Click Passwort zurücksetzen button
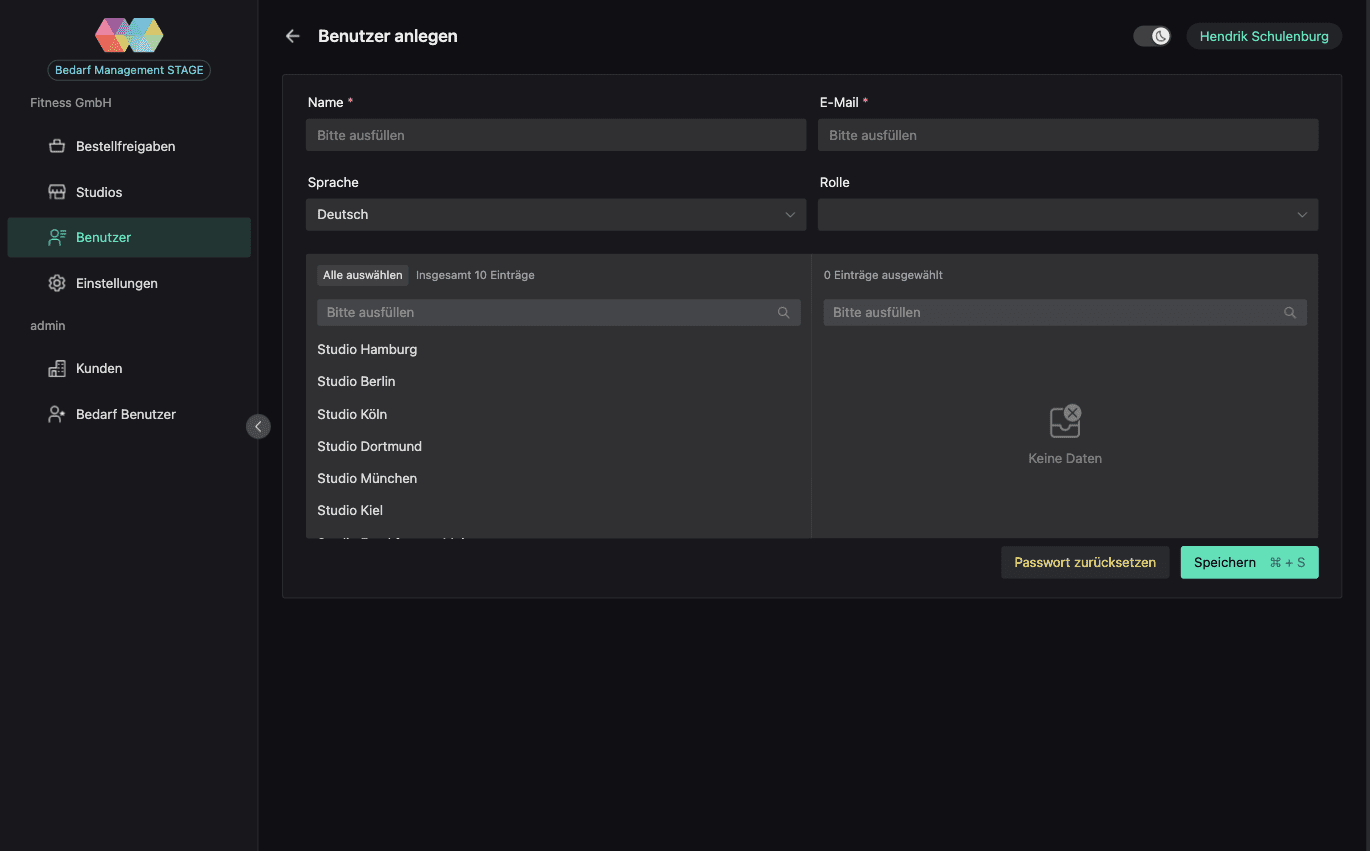1370x851 pixels. coord(1085,562)
